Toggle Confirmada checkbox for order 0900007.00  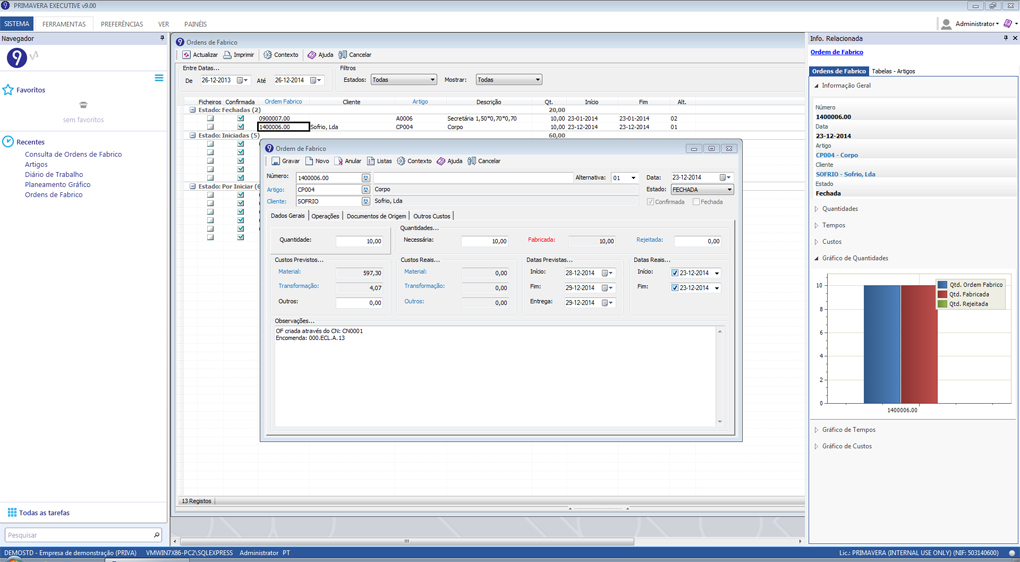click(x=241, y=119)
